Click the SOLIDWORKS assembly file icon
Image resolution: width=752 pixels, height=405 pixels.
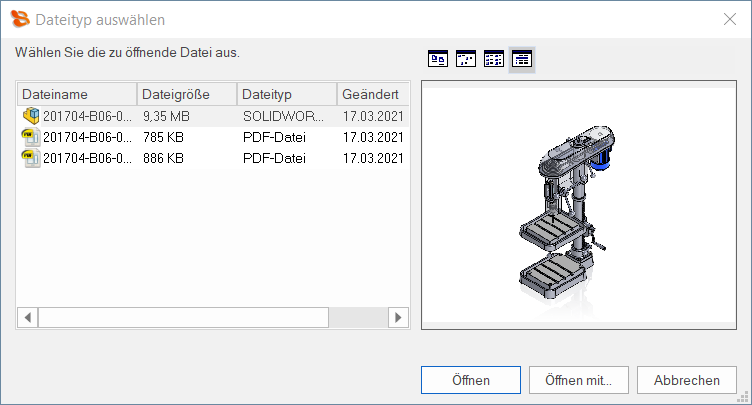coord(31,116)
